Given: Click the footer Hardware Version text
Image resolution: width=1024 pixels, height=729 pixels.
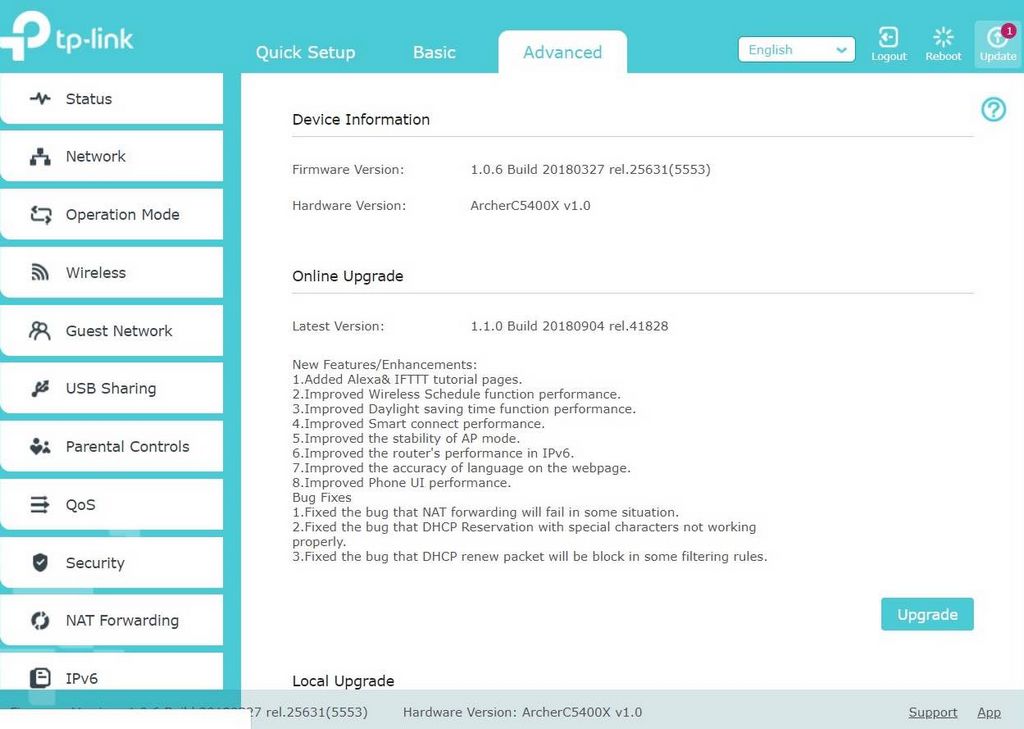Looking at the screenshot, I should (522, 713).
